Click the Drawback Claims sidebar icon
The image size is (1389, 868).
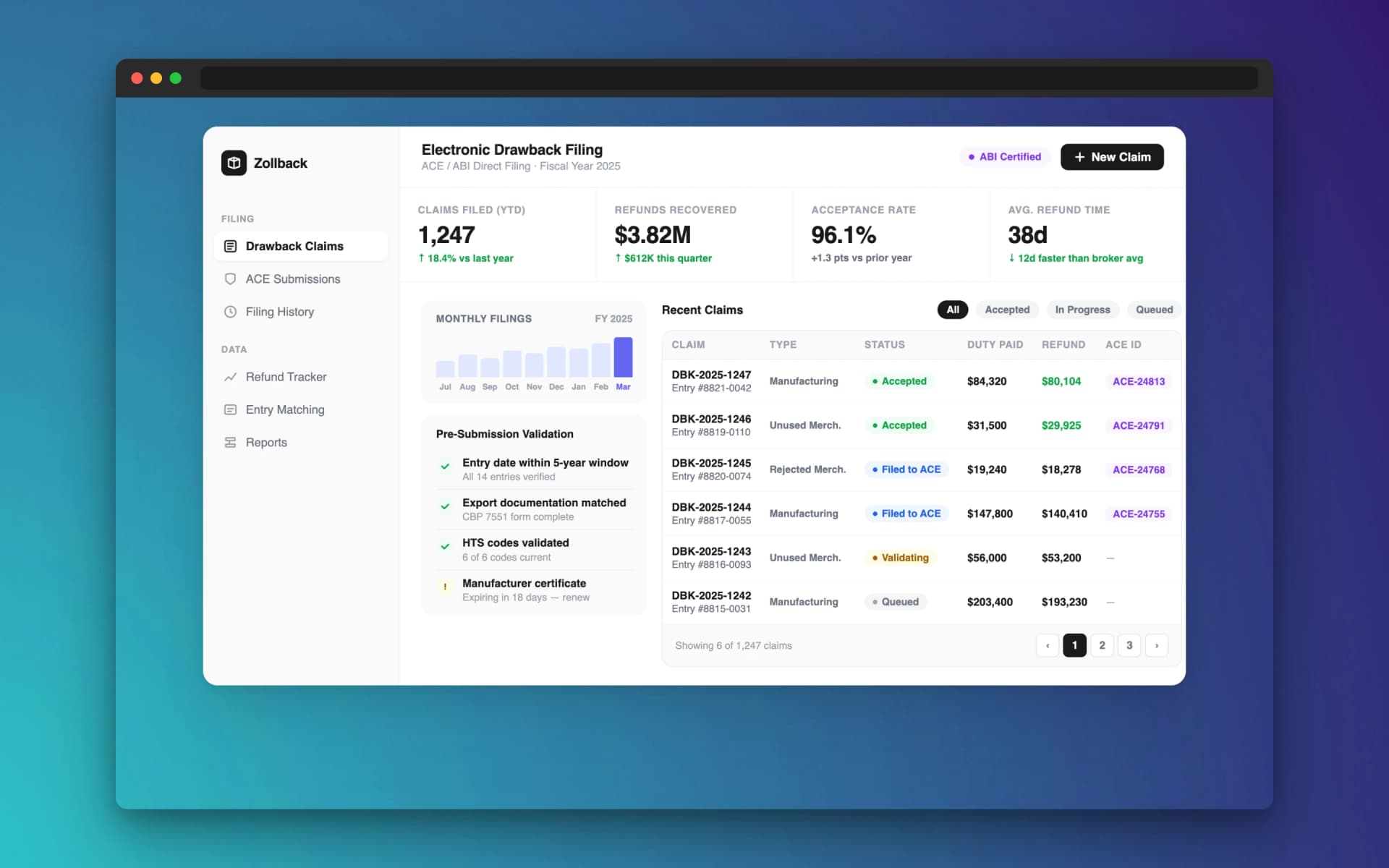(x=230, y=246)
